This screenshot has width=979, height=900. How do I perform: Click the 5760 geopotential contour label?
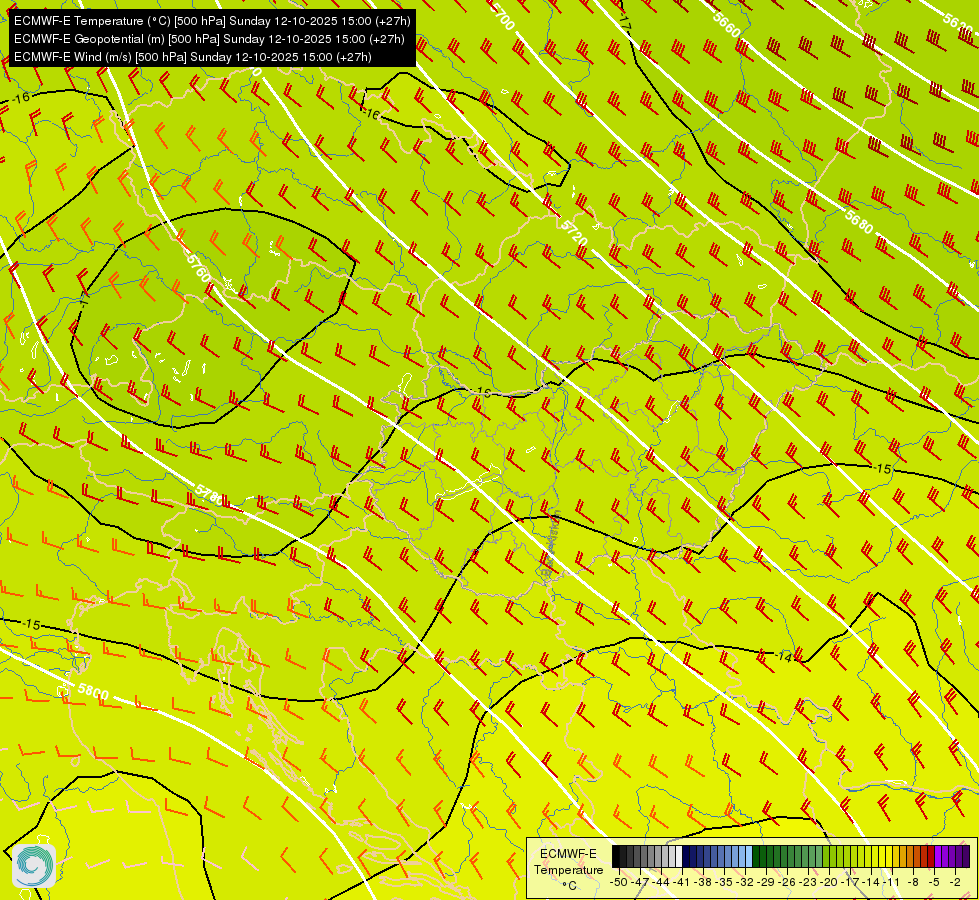coord(199,267)
